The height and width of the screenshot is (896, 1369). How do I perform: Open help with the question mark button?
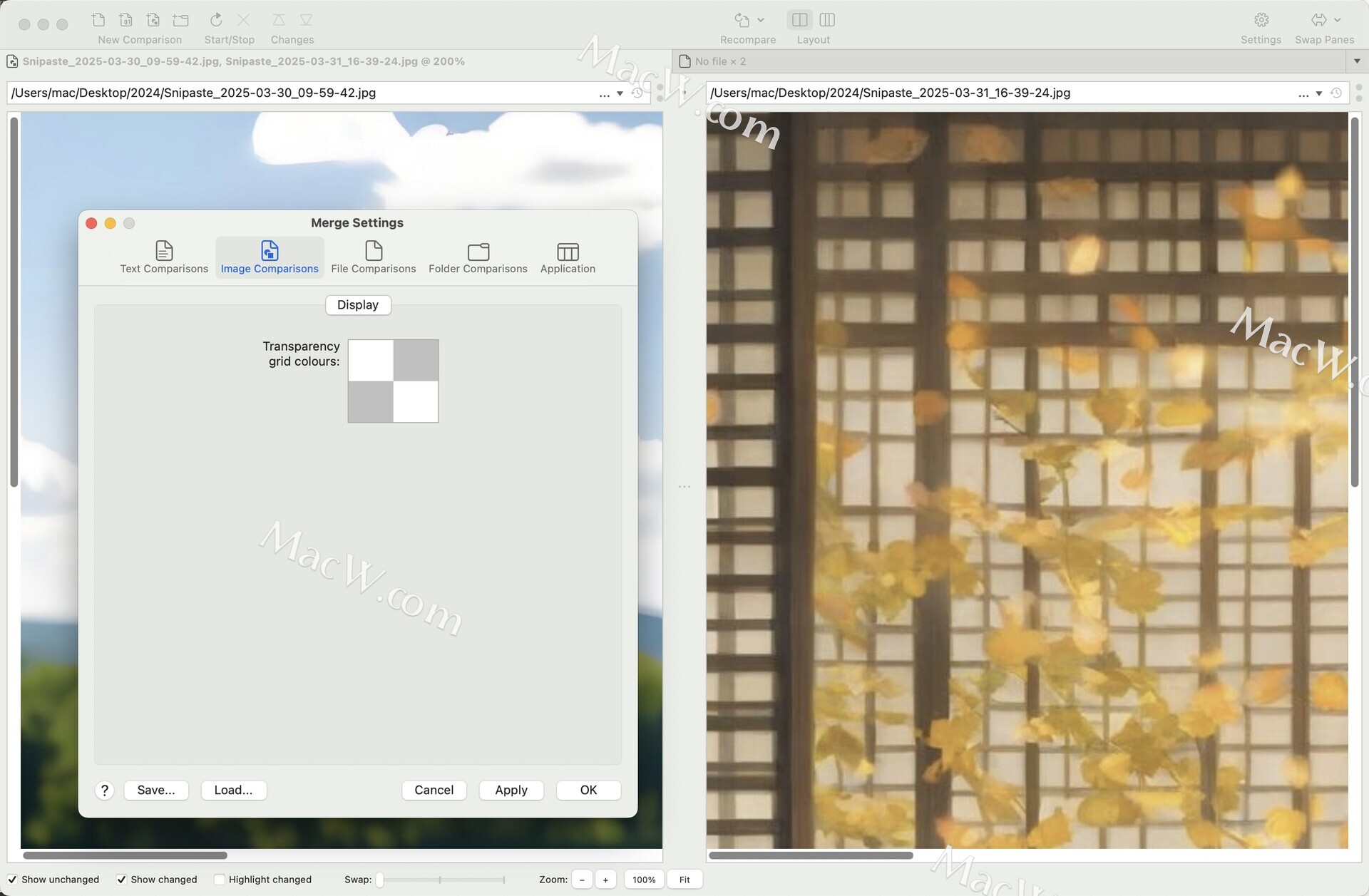pos(105,791)
